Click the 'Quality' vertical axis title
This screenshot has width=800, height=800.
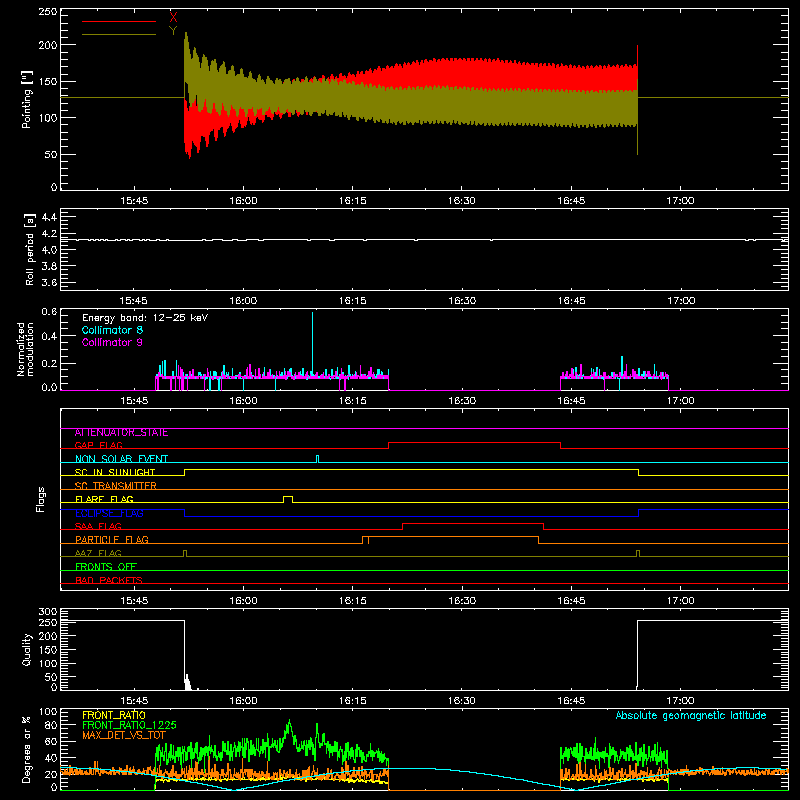[27, 649]
